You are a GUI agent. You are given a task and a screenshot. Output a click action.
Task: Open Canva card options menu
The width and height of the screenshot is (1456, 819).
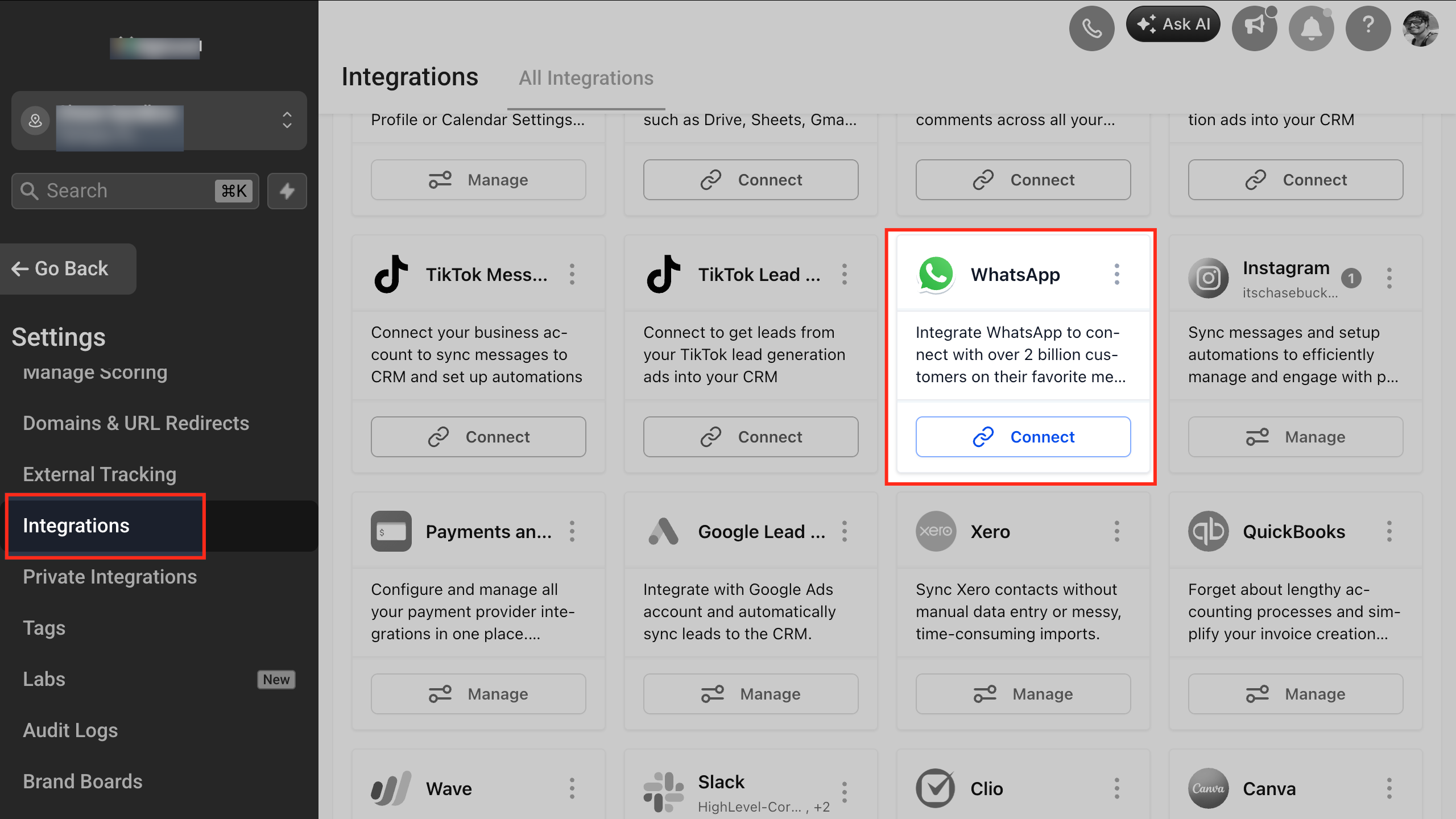coord(1389,788)
